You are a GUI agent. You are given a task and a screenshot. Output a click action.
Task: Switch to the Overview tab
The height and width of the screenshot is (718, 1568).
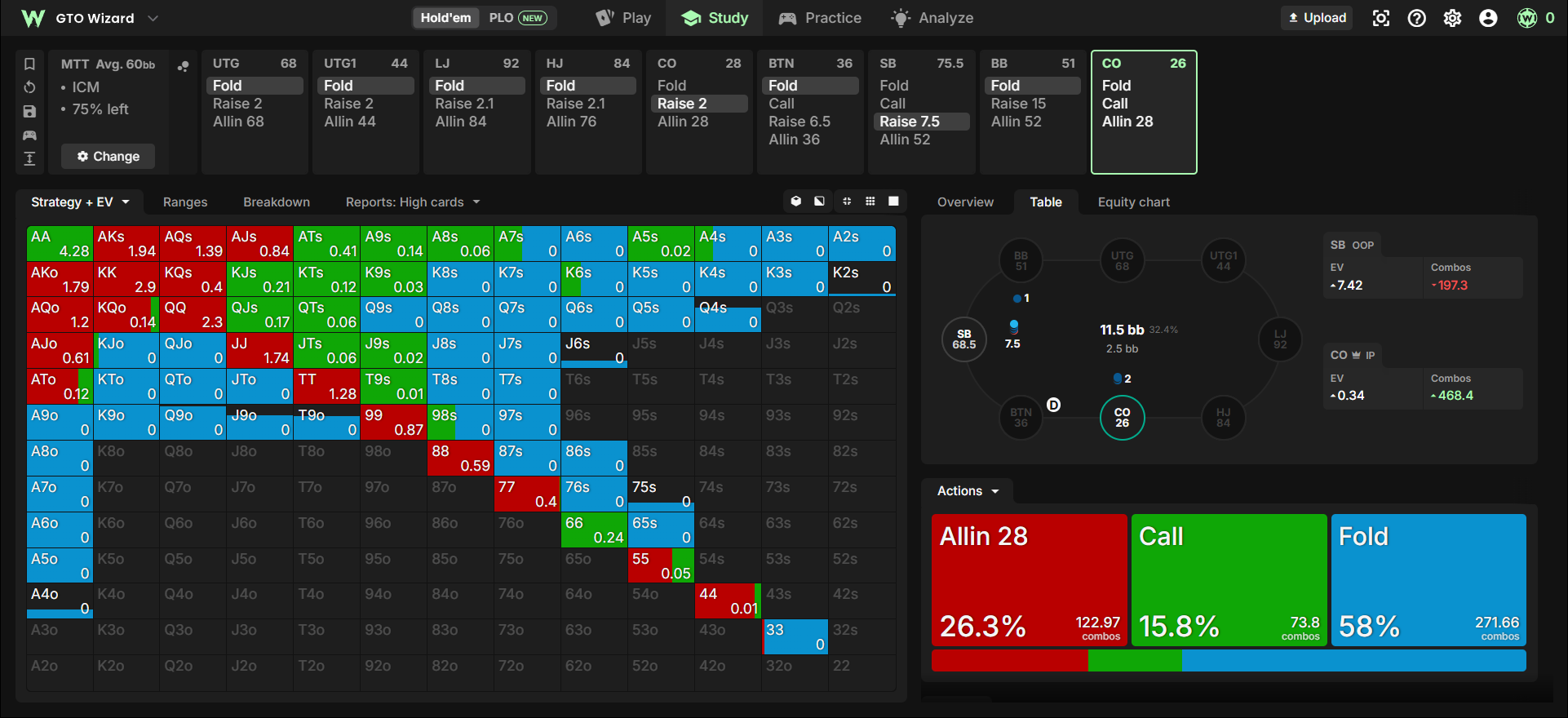(x=965, y=202)
